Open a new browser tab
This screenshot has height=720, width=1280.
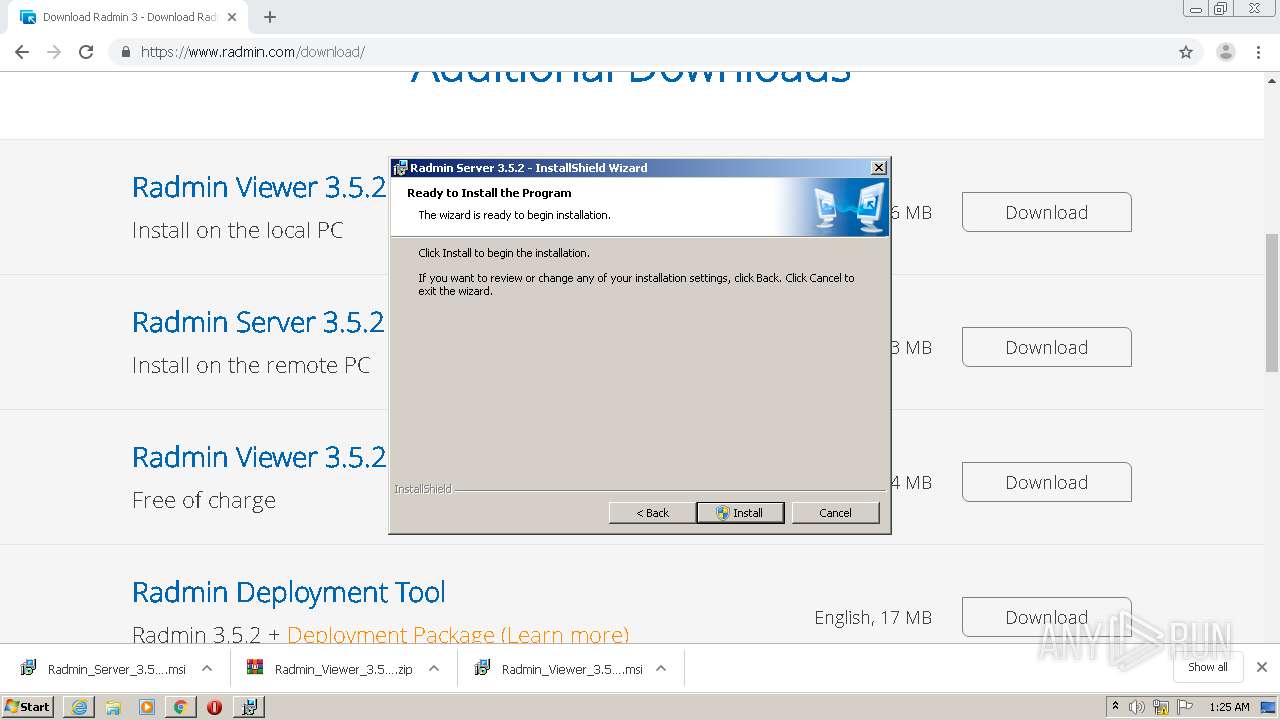[x=270, y=17]
